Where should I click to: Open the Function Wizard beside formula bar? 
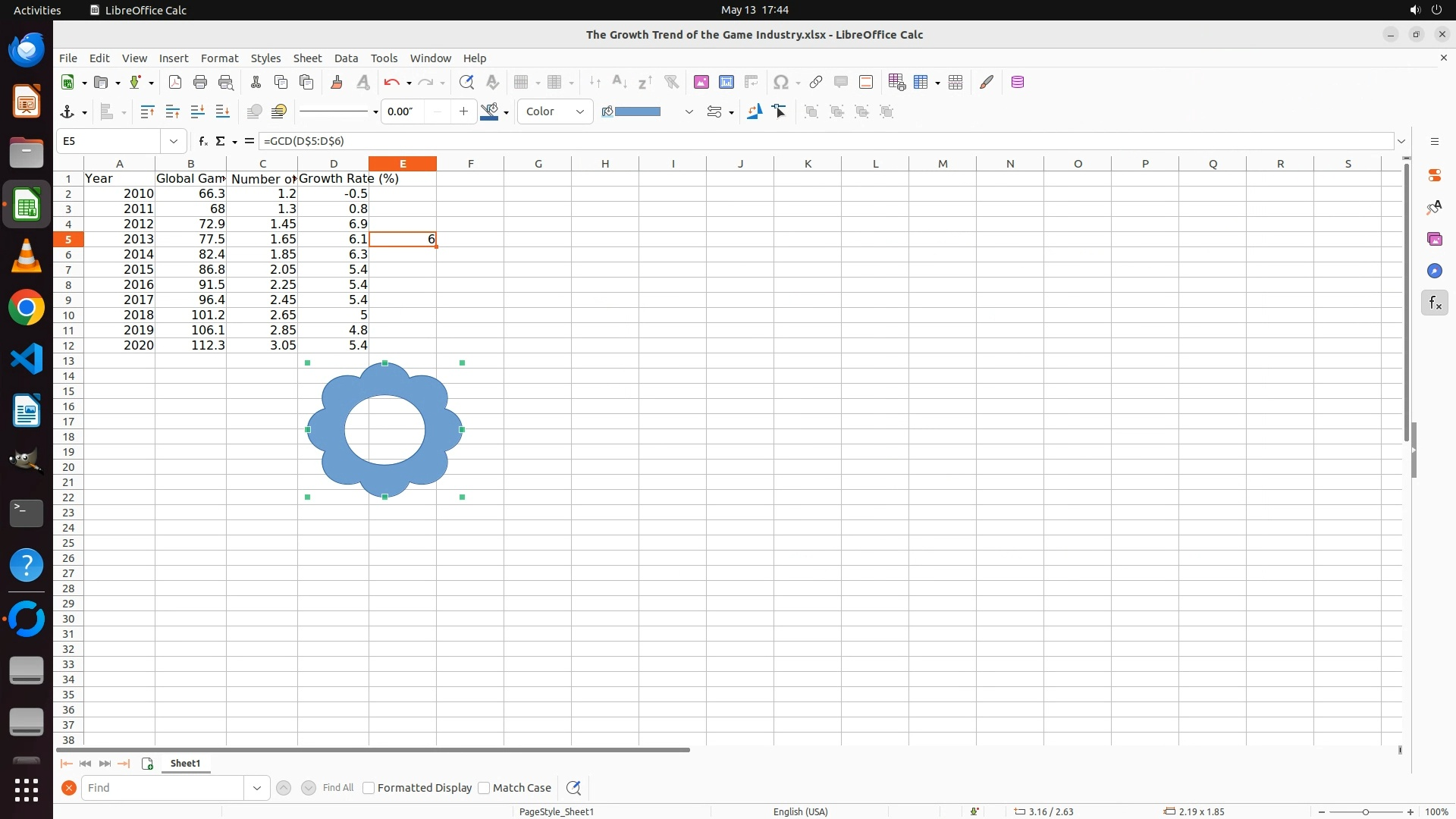click(x=202, y=141)
